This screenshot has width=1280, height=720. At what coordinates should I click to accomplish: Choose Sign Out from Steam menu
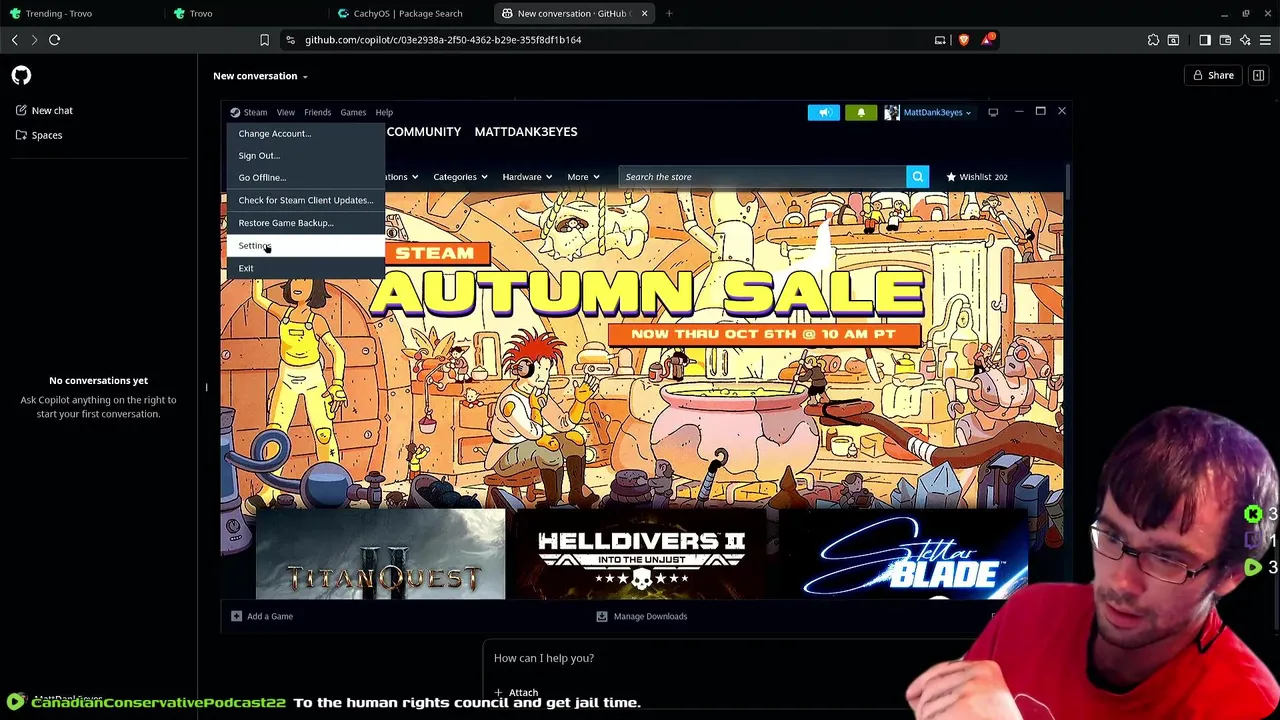click(x=305, y=155)
